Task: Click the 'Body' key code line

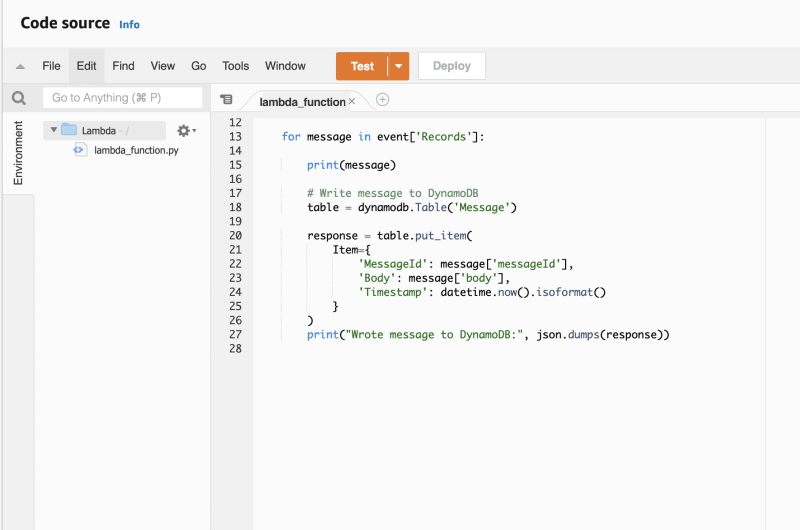Action: click(x=434, y=278)
